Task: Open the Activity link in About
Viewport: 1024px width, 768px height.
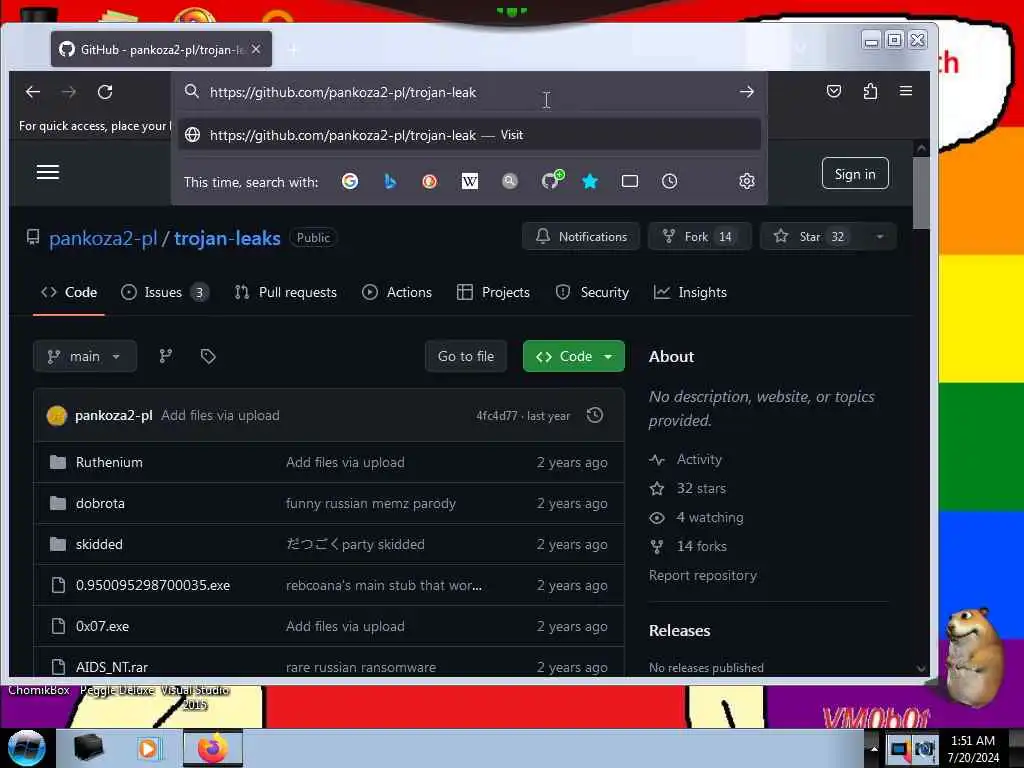Action: click(699, 460)
